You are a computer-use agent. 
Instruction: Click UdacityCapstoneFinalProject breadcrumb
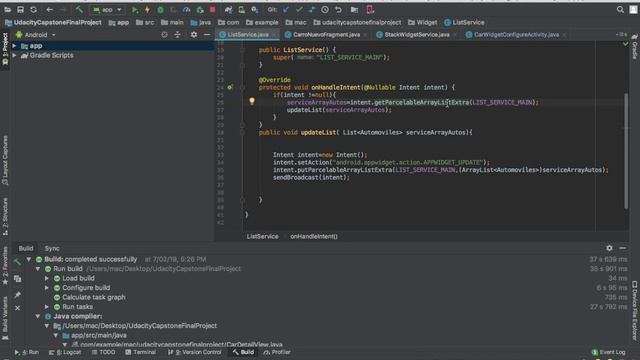53,22
